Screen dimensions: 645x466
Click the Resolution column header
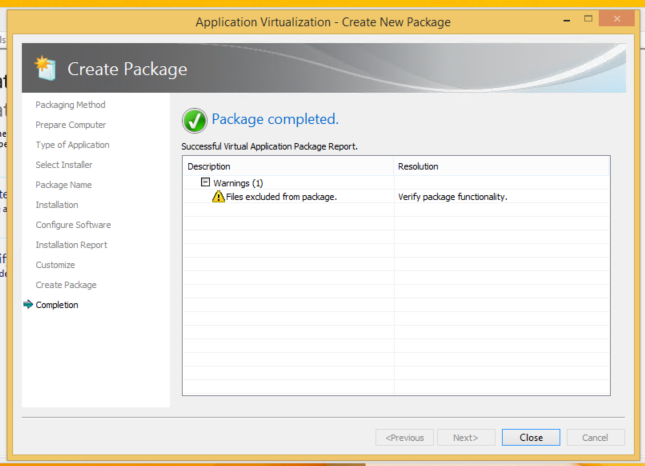click(x=418, y=166)
